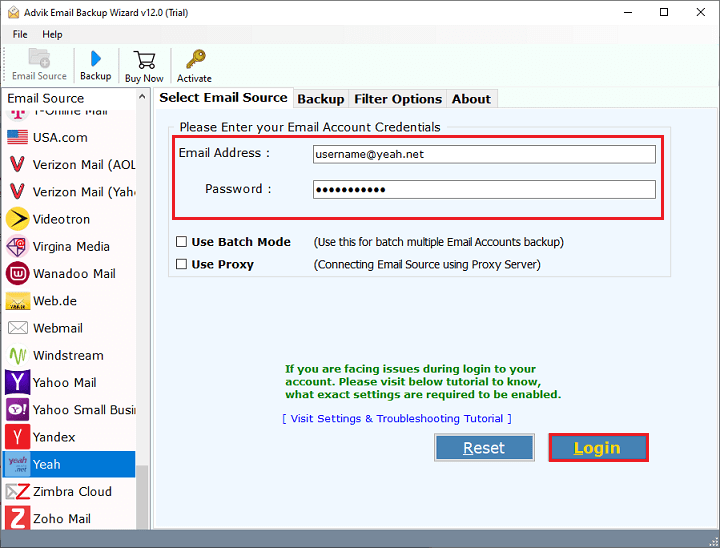Select the Wanadoo Mail icon

(x=17, y=274)
